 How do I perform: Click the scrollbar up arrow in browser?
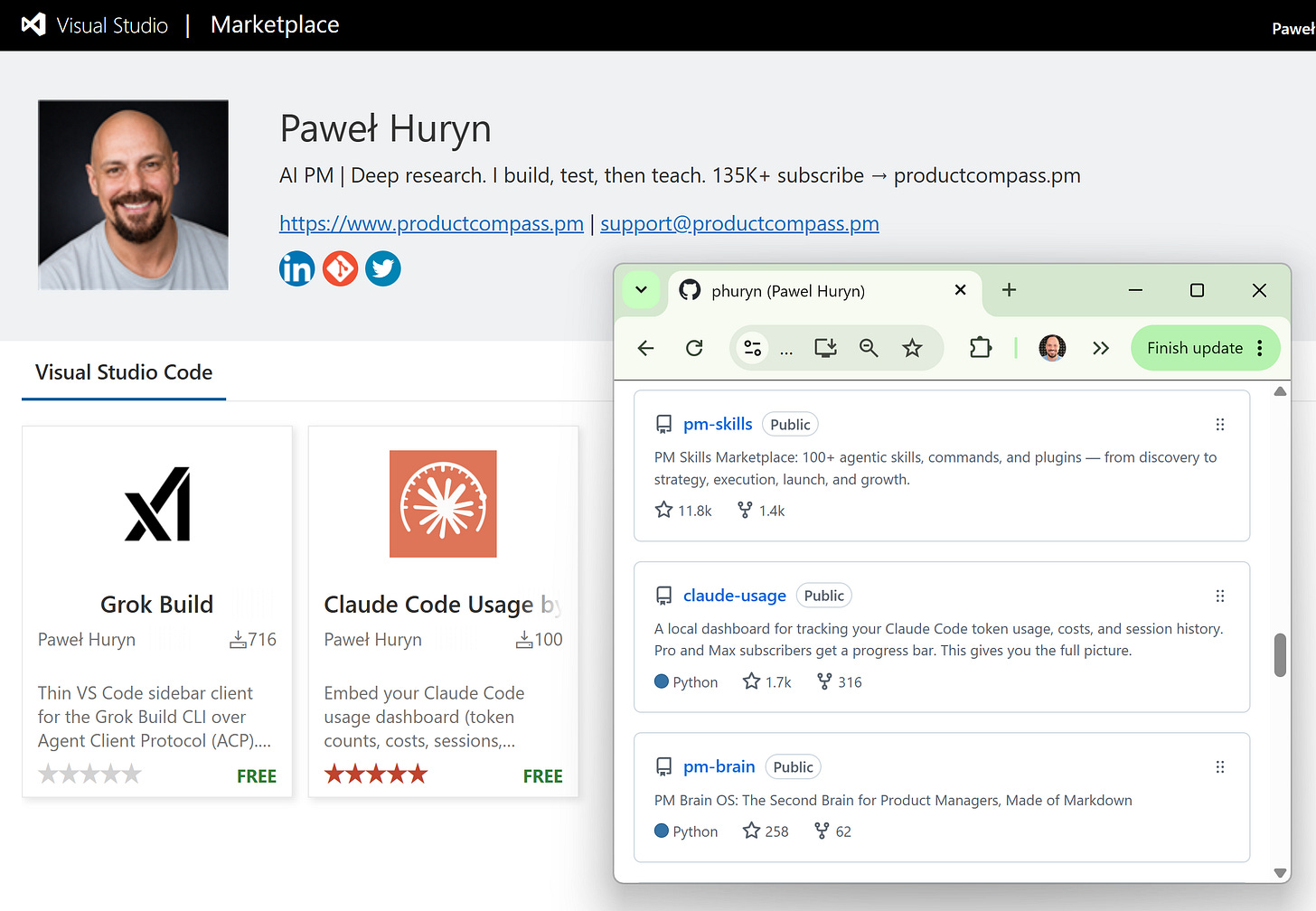pyautogui.click(x=1280, y=392)
